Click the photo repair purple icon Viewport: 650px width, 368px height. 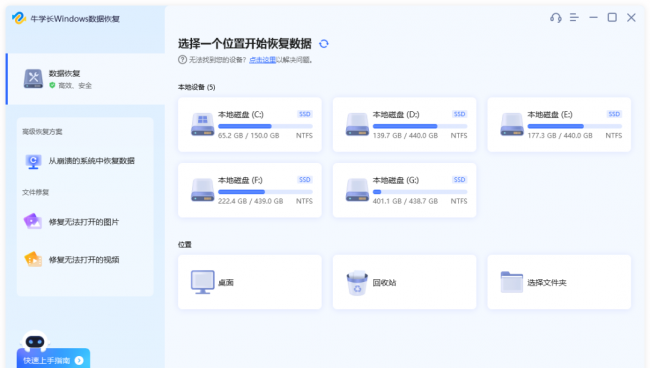click(33, 221)
